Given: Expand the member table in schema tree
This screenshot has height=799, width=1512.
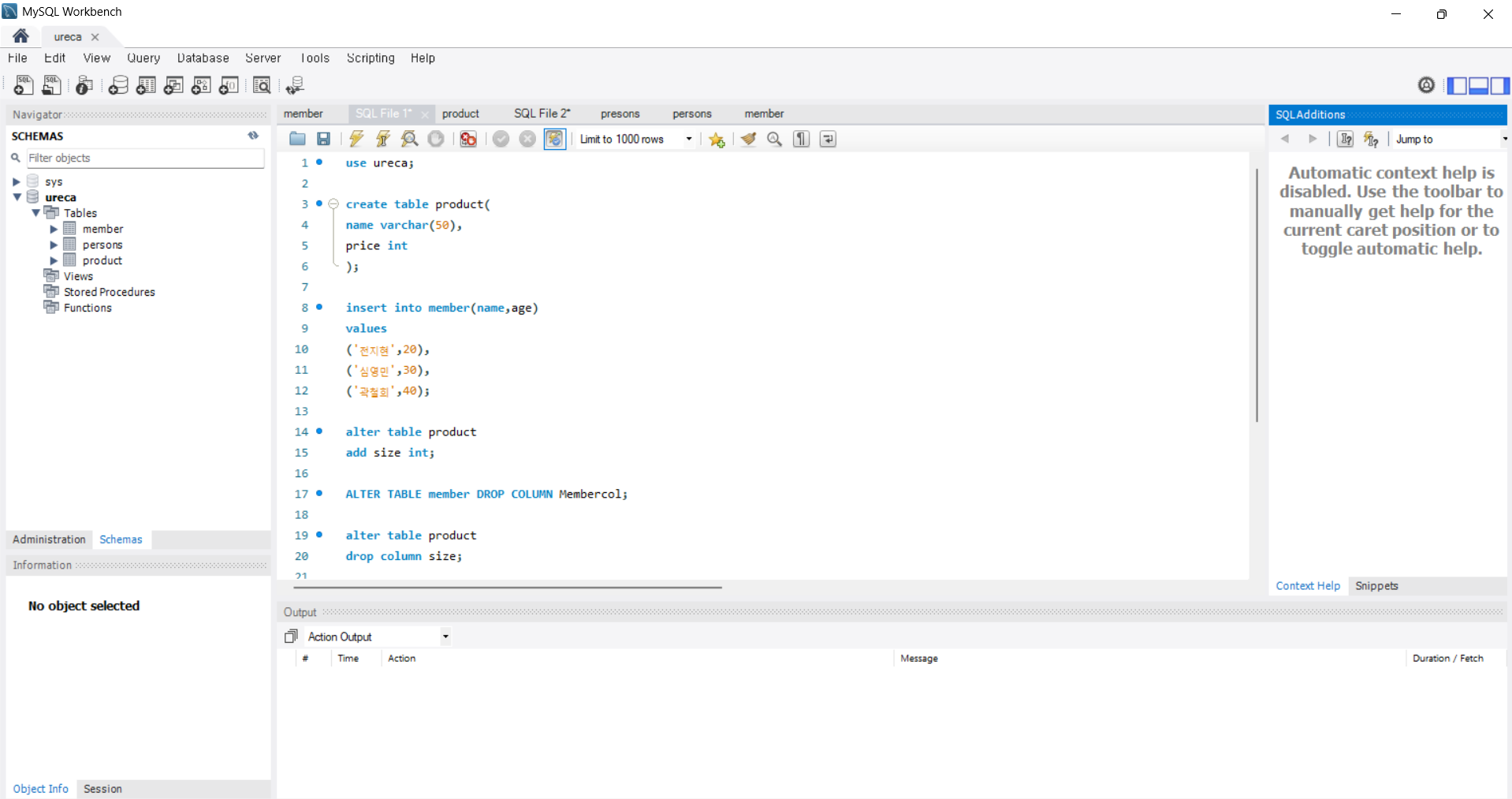Looking at the screenshot, I should tap(54, 229).
